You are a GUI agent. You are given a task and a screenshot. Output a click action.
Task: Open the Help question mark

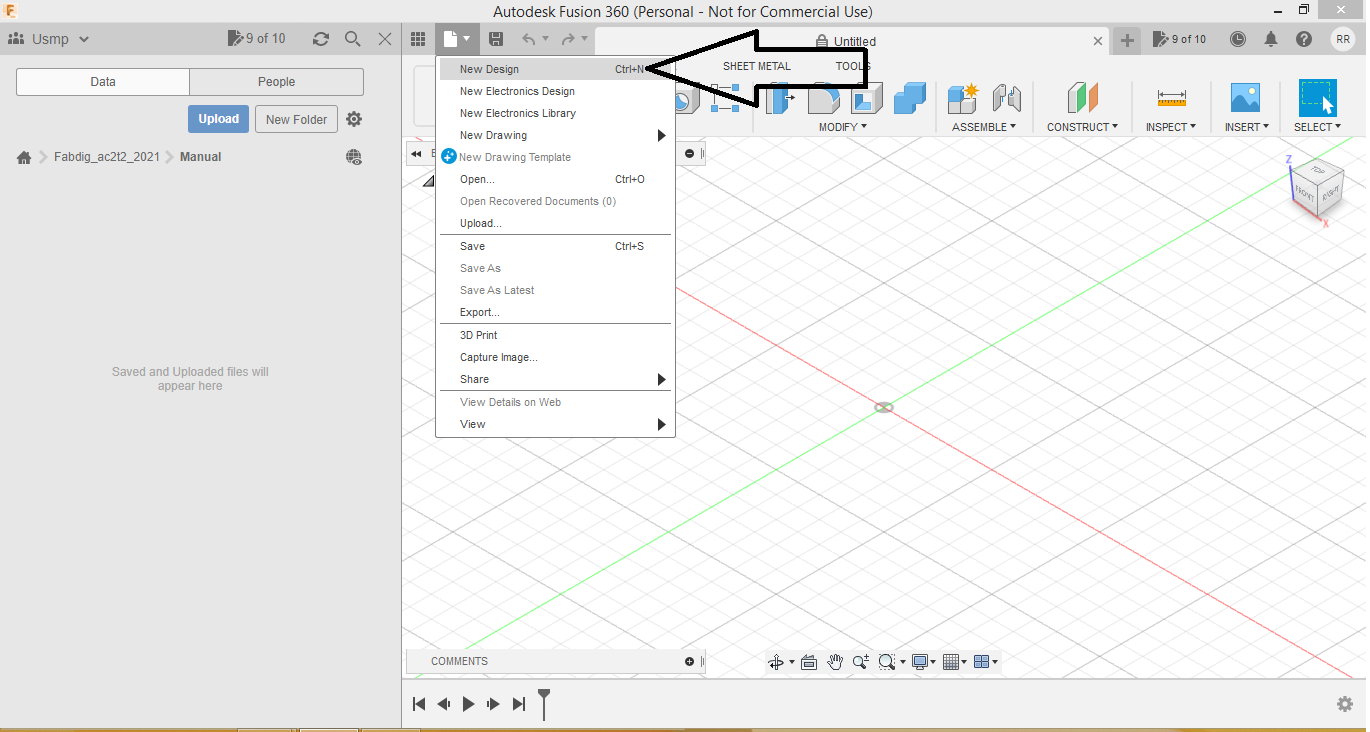point(1304,39)
